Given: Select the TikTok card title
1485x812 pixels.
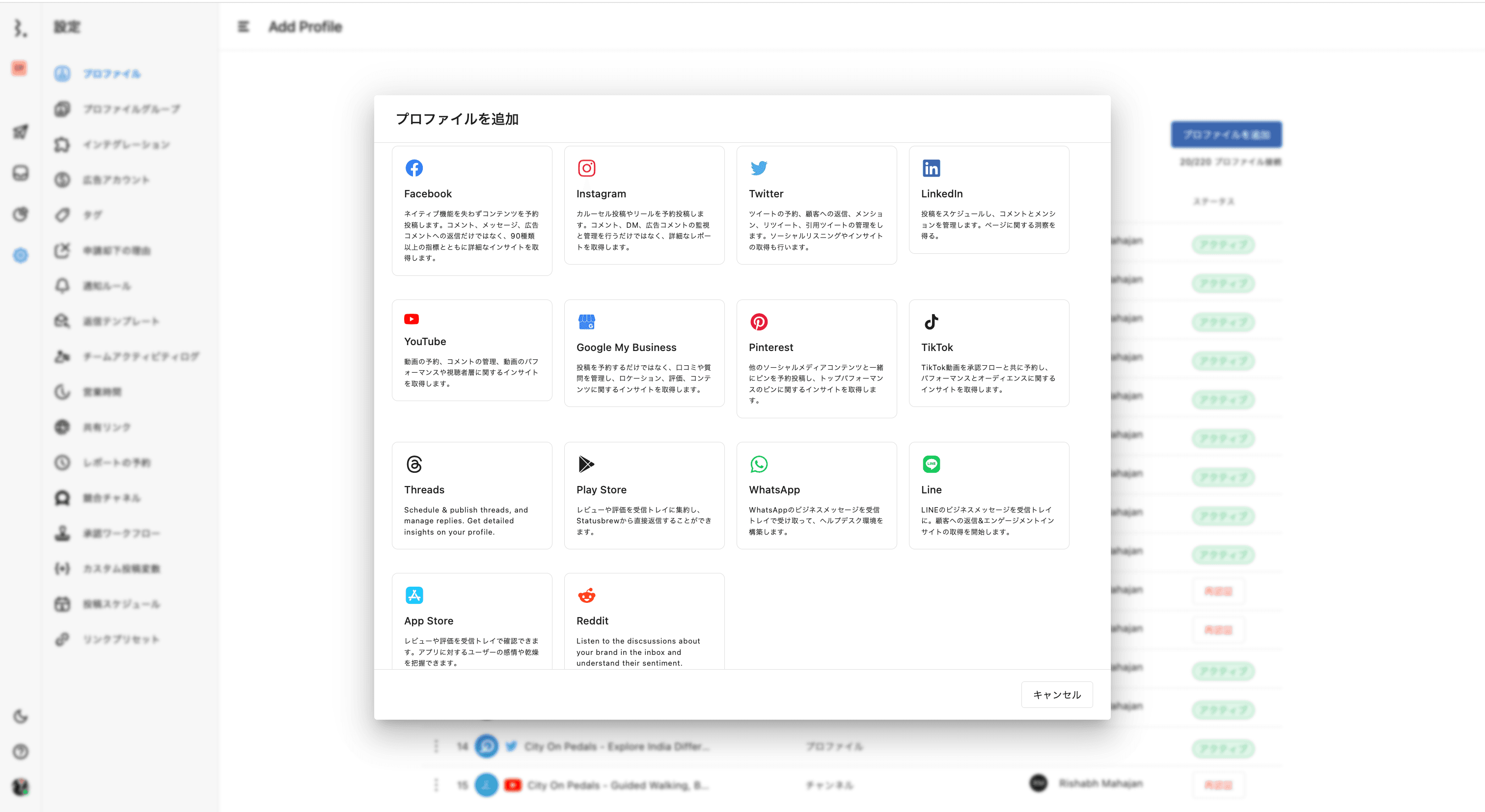Looking at the screenshot, I should (x=937, y=347).
